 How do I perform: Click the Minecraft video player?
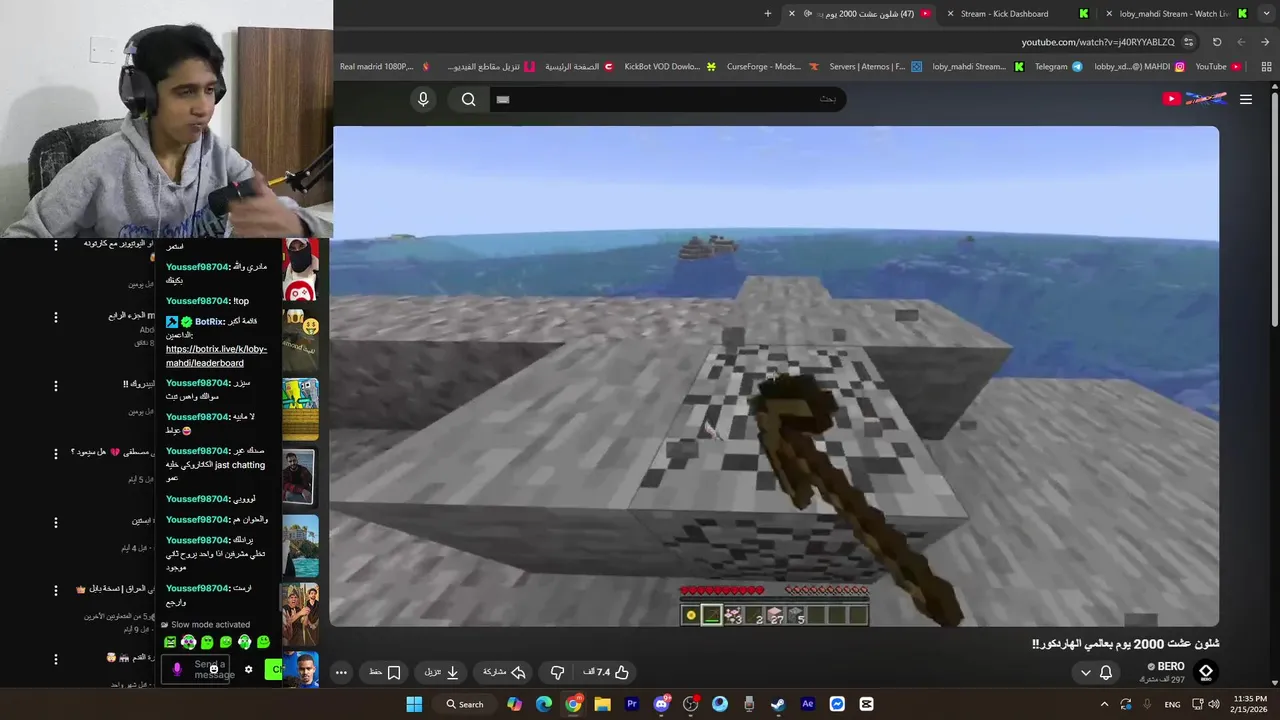pos(775,376)
